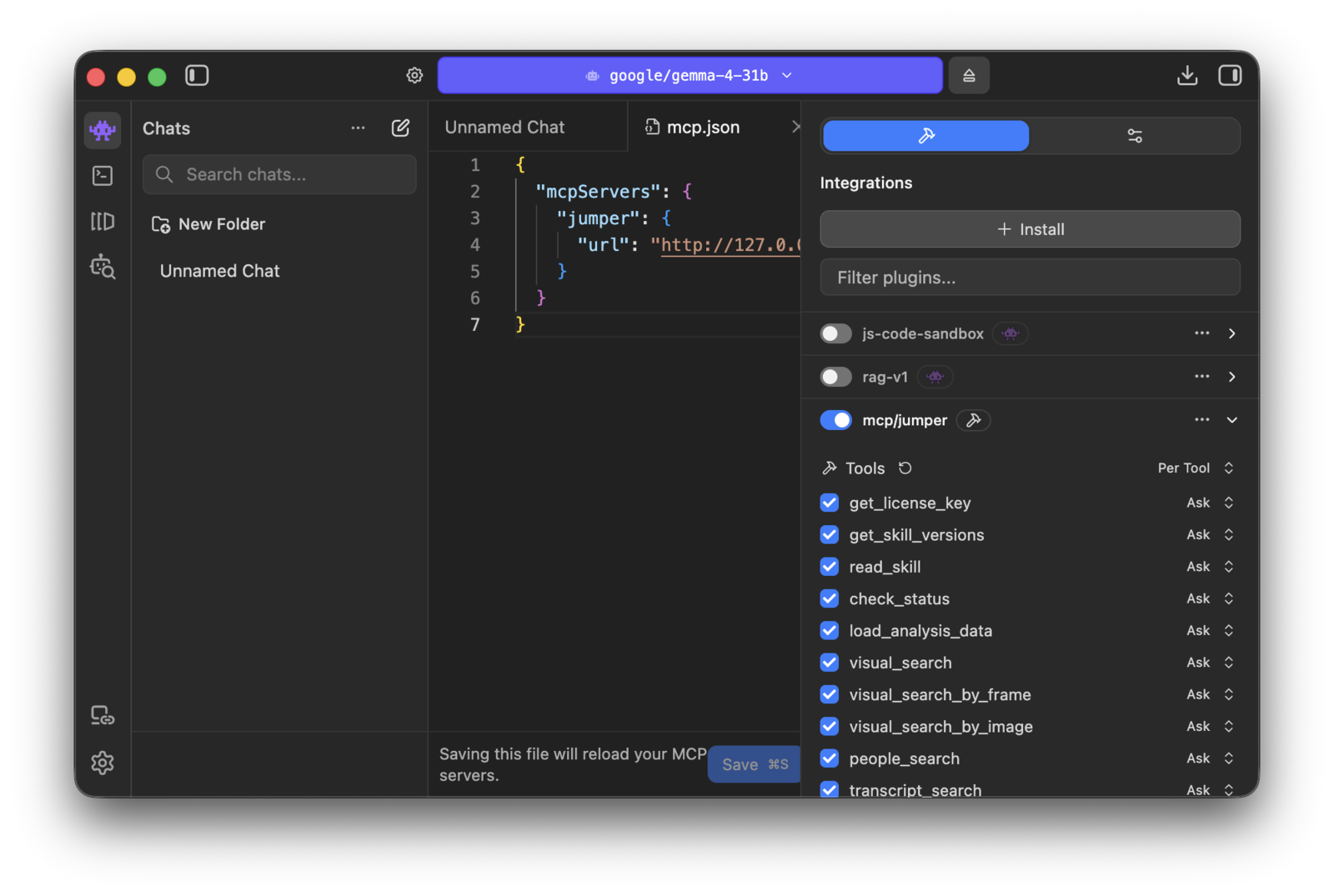Refresh the Tools list
Image resolution: width=1334 pixels, height=896 pixels.
pos(905,468)
